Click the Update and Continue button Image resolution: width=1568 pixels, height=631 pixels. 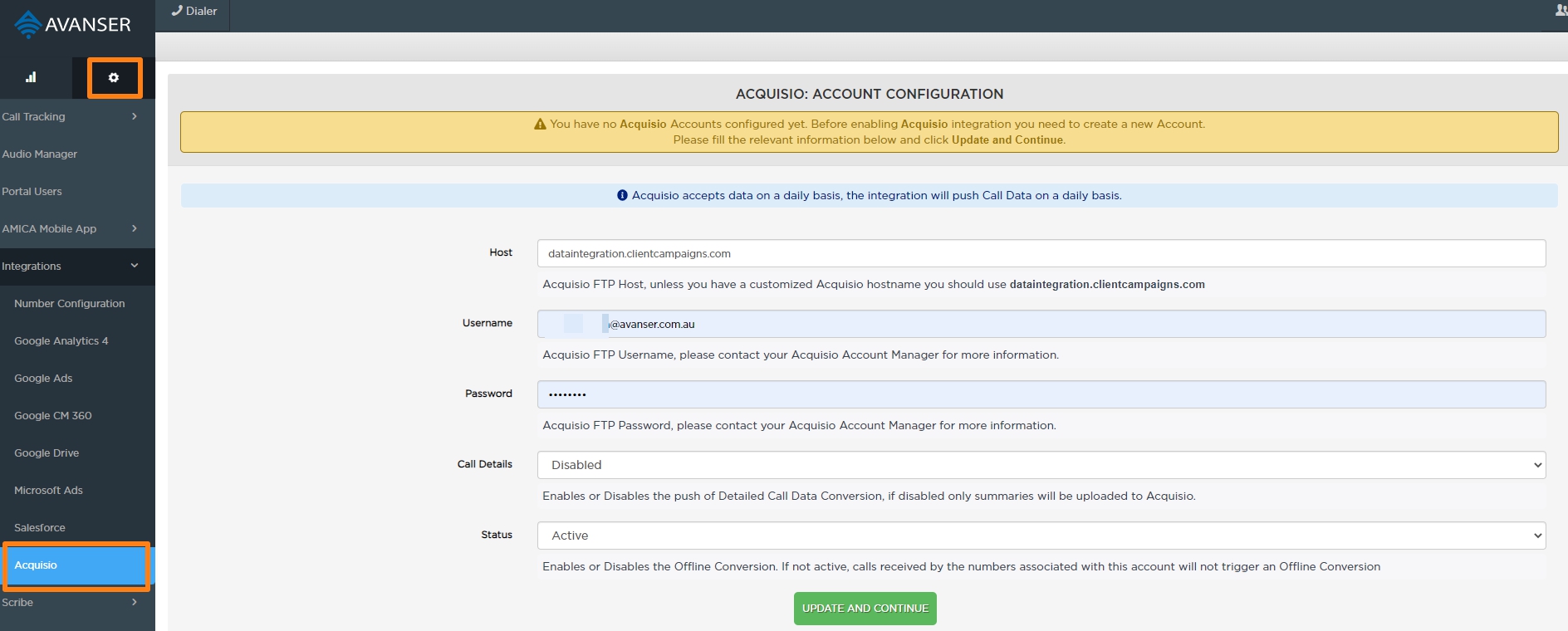tap(865, 609)
